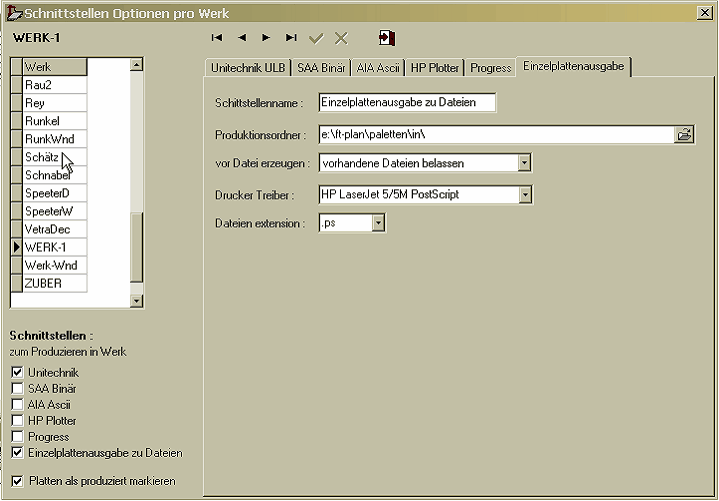
Task: Click the exit door icon
Action: coord(387,38)
